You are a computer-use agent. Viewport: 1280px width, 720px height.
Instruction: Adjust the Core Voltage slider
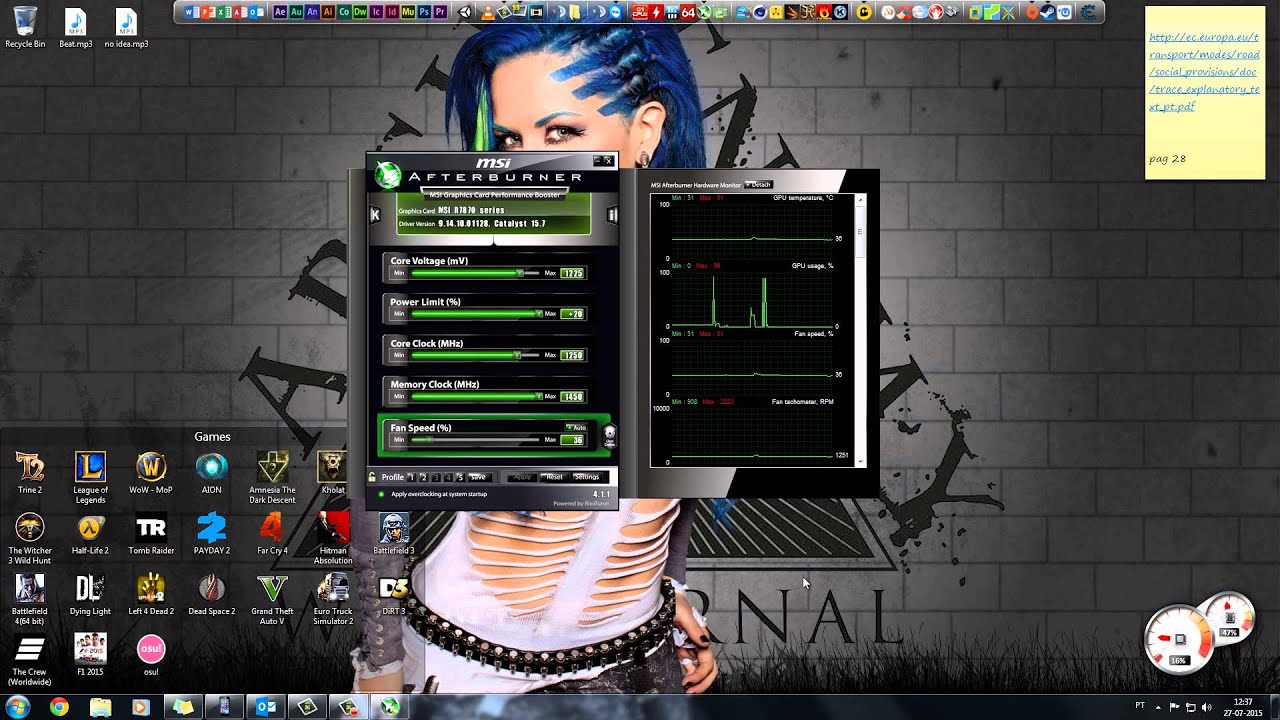point(474,273)
